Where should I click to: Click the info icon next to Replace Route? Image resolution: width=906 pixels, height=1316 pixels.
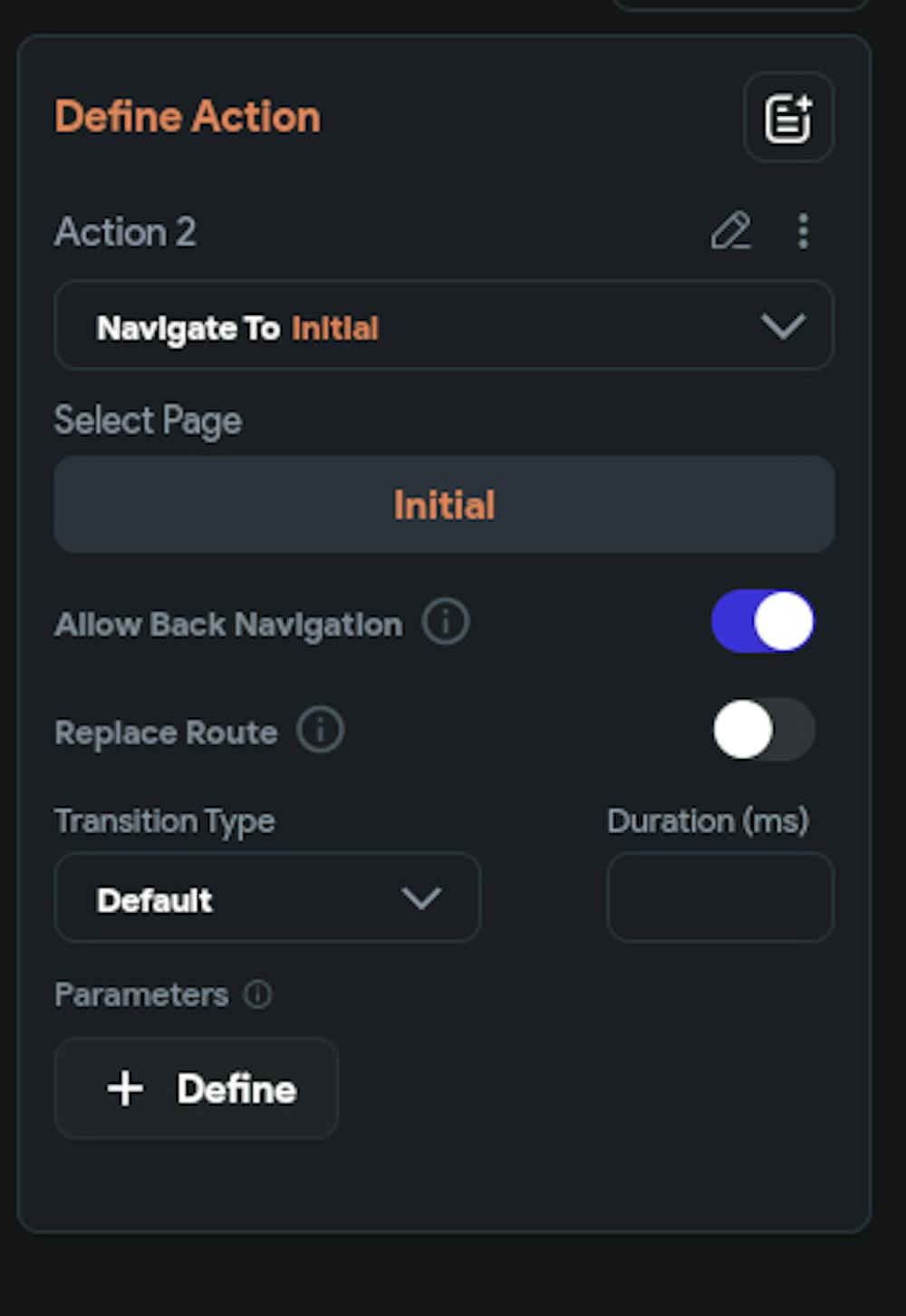click(321, 730)
